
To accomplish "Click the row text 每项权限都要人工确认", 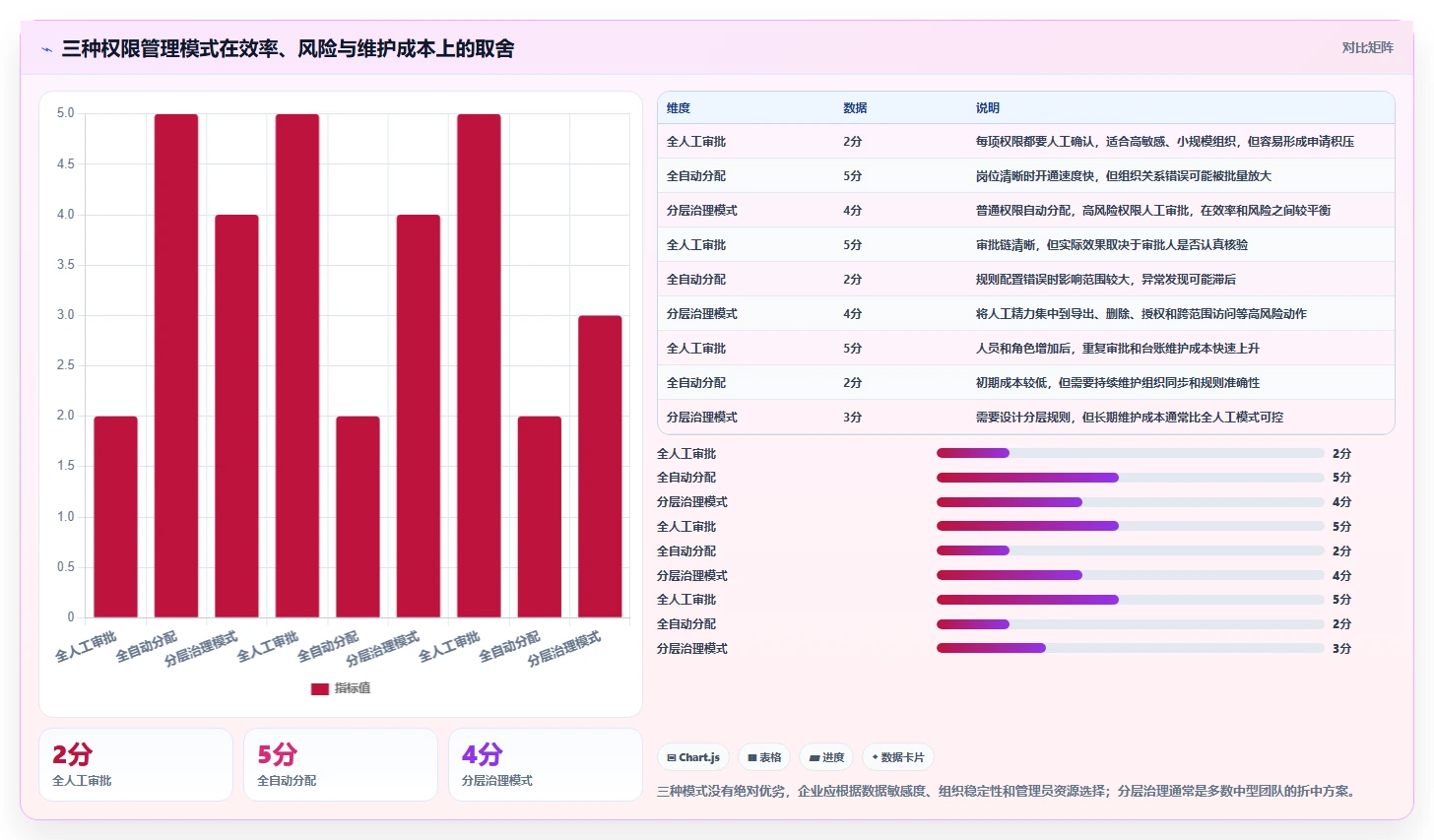I will 1035,142.
